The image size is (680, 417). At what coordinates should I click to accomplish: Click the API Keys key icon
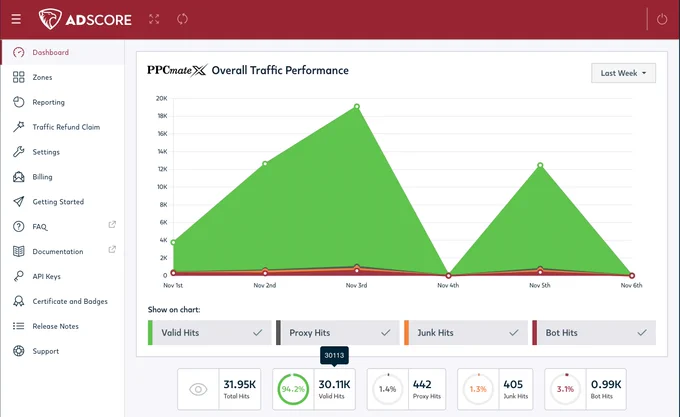pos(19,277)
